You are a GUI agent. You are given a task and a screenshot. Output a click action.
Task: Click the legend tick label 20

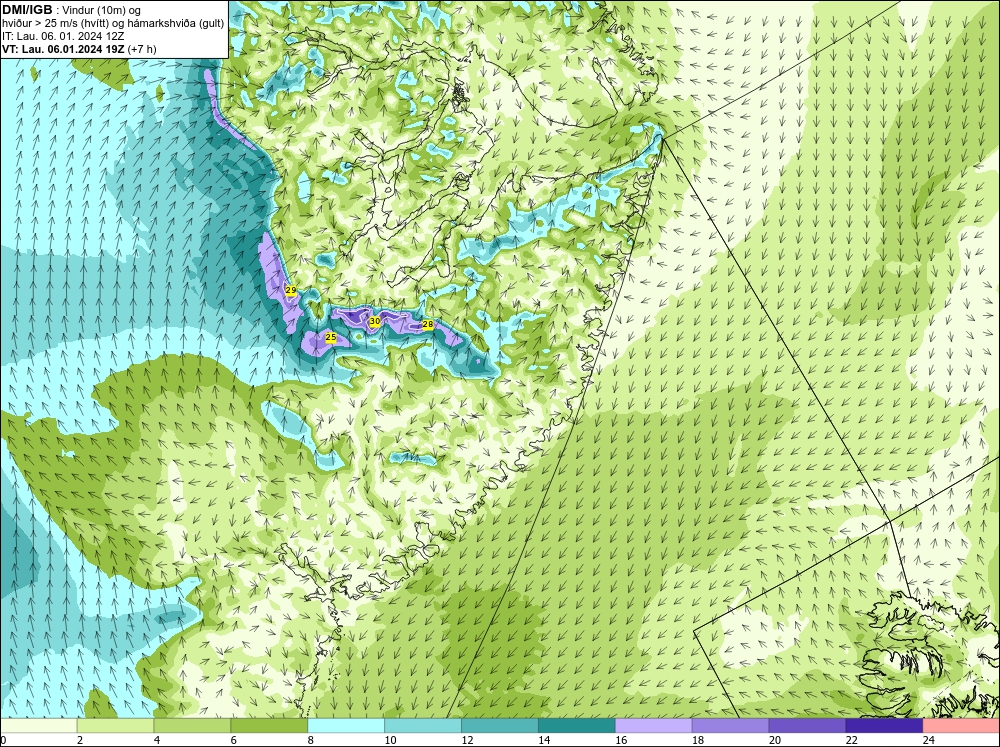774,740
